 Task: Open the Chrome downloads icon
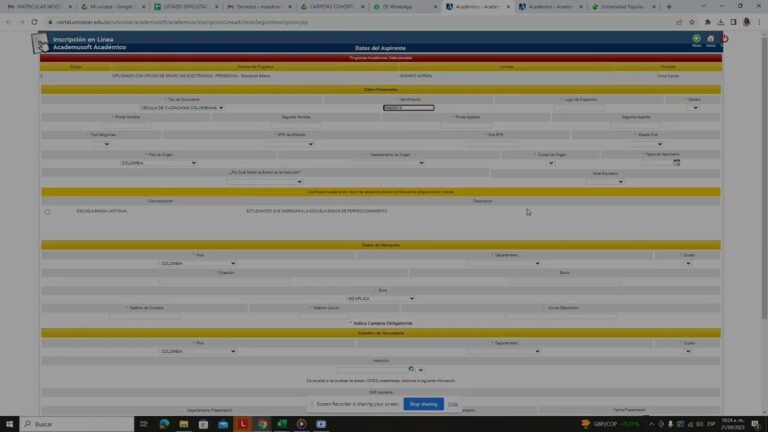tap(720, 22)
